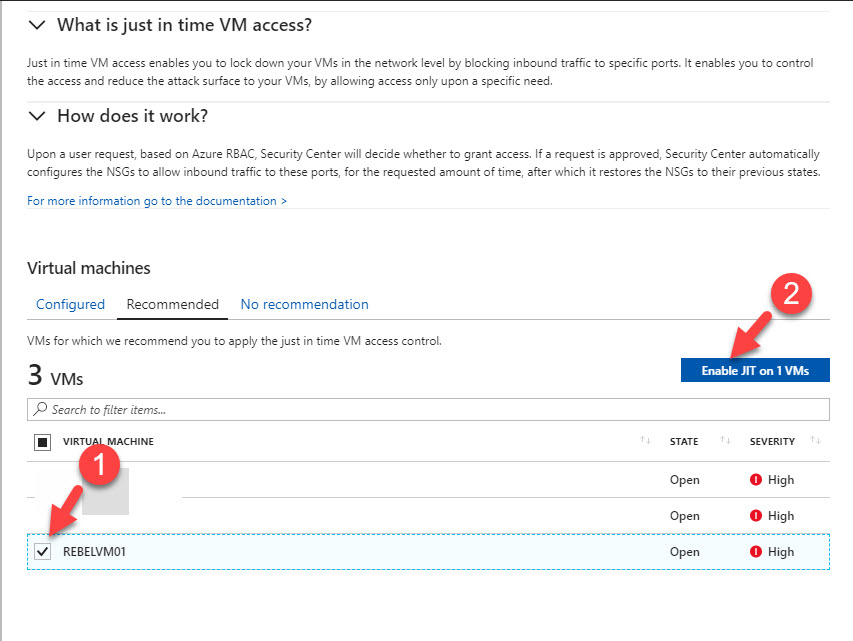This screenshot has height=641, width=853.
Task: Uncheck the REBELVM01 checkbox
Action: (x=42, y=552)
